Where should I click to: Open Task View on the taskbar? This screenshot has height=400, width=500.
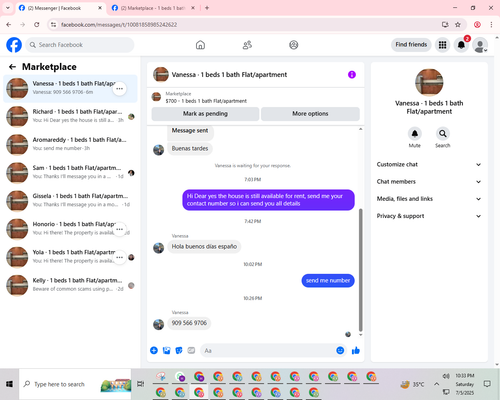(x=141, y=384)
